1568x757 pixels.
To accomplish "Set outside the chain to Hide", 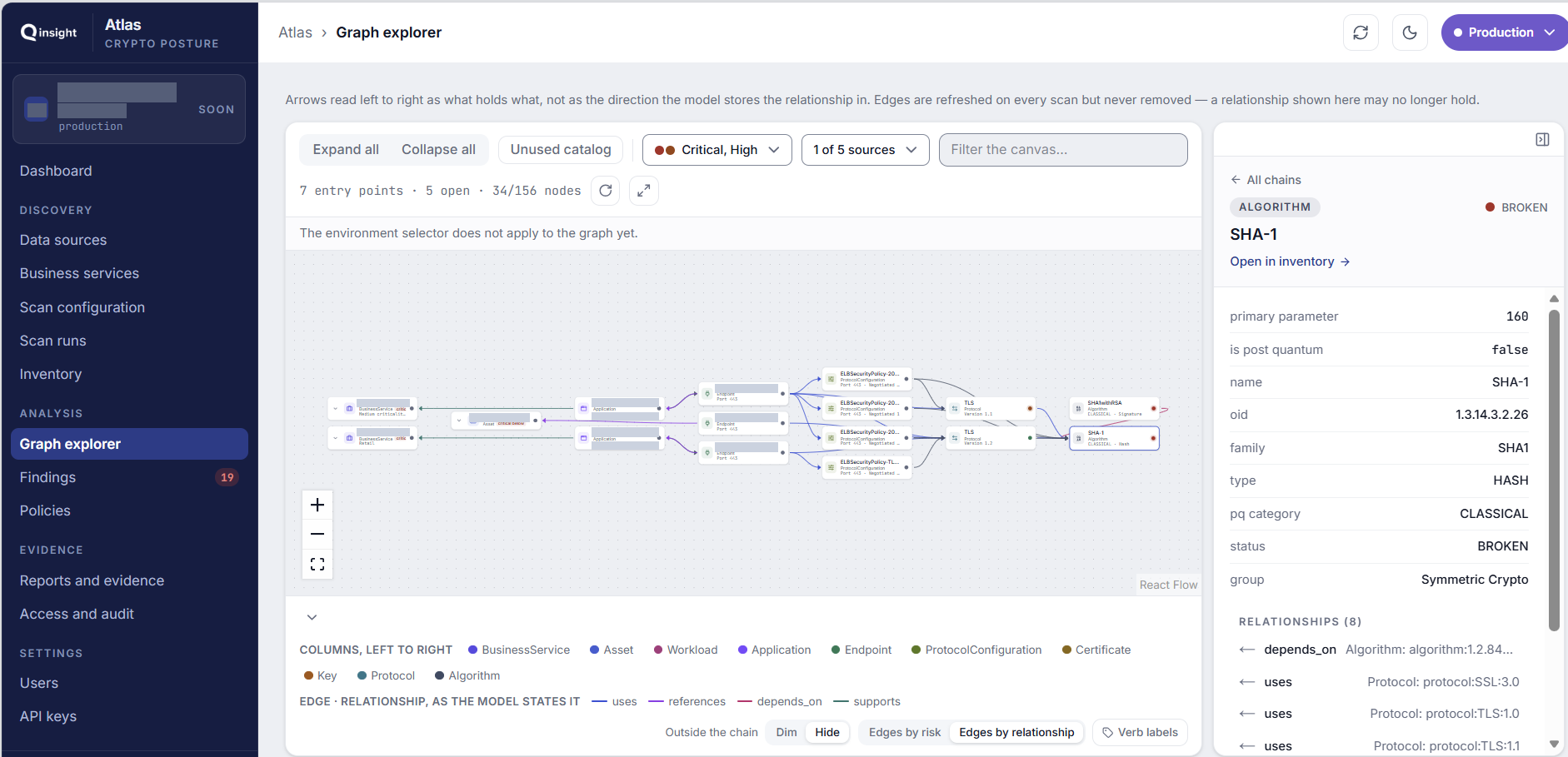I will (x=827, y=732).
